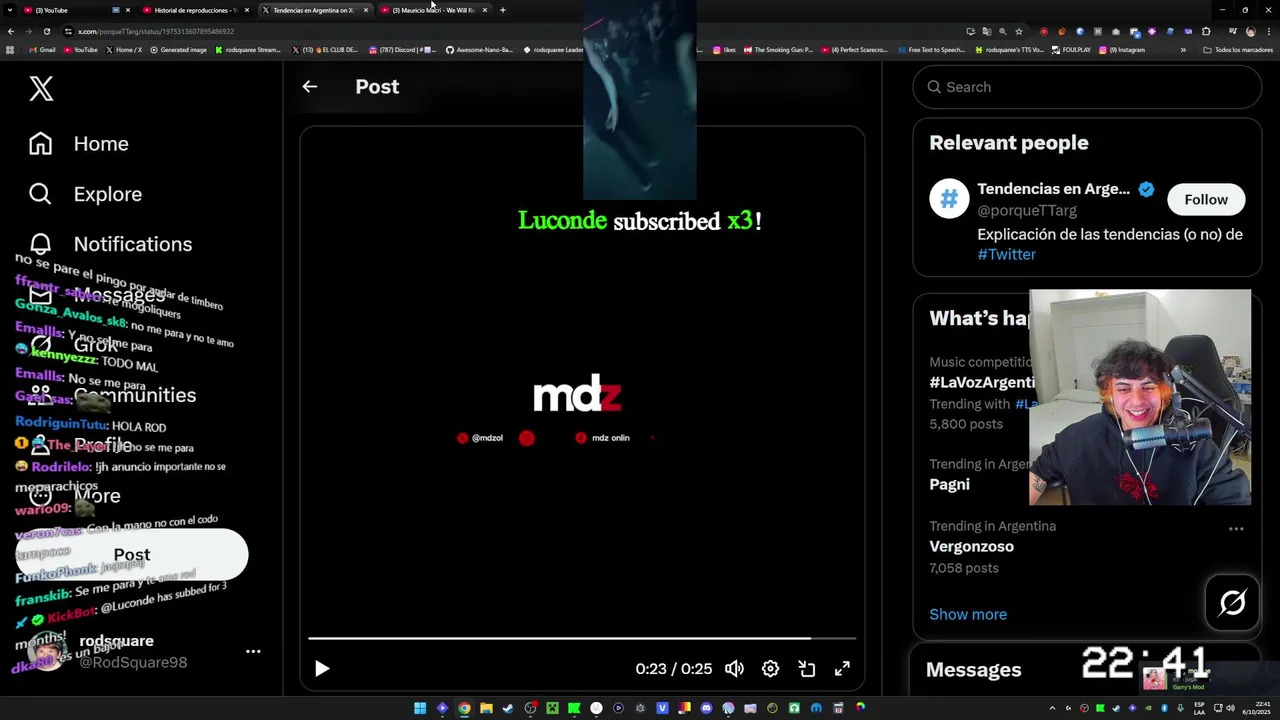
Task: Click the Notifications bell icon
Action: pos(40,244)
